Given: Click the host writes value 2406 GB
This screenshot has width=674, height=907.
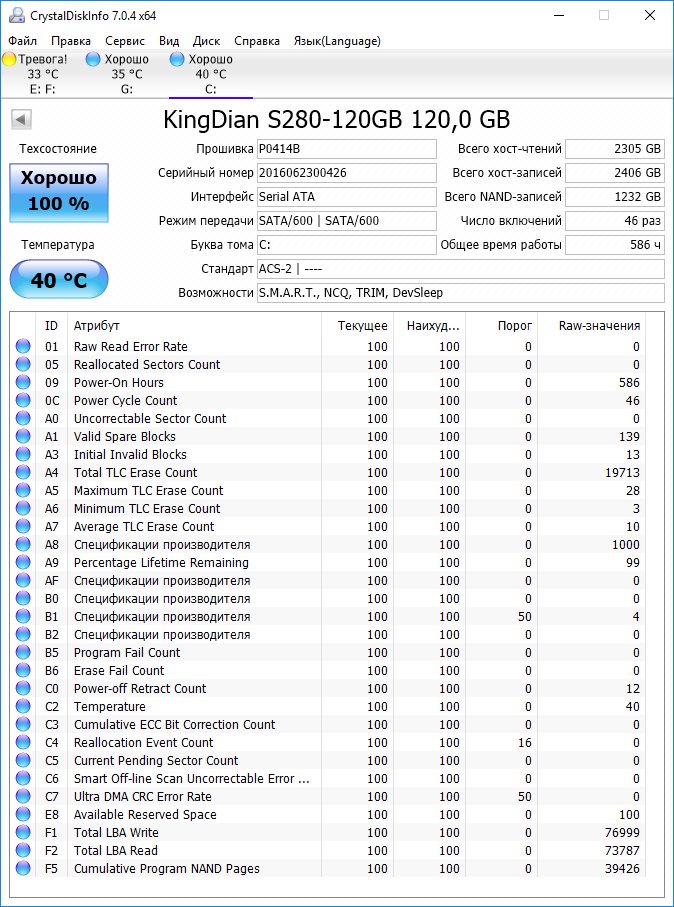Looking at the screenshot, I should [614, 172].
